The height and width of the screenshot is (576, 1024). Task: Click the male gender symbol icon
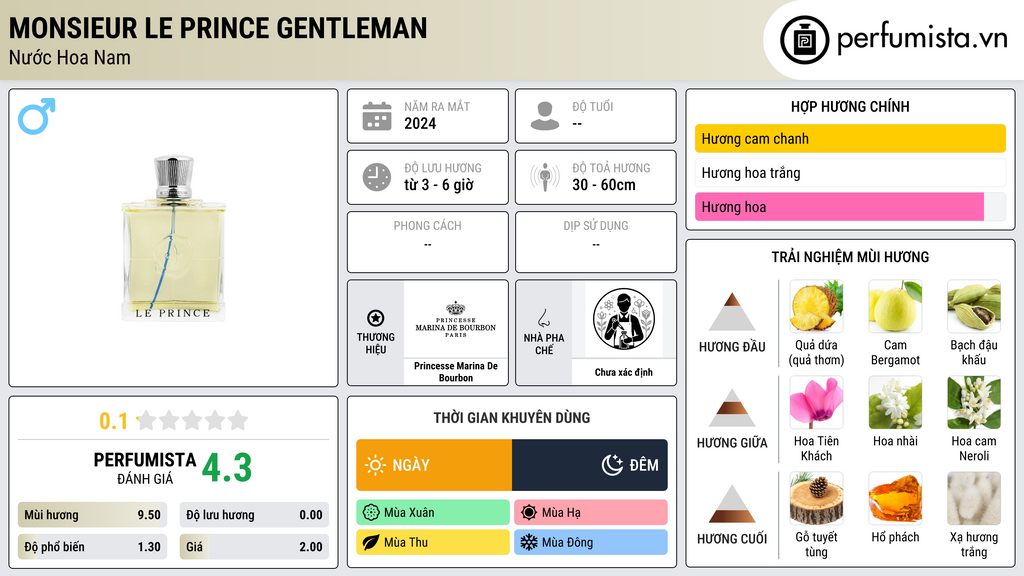pyautogui.click(x=37, y=116)
